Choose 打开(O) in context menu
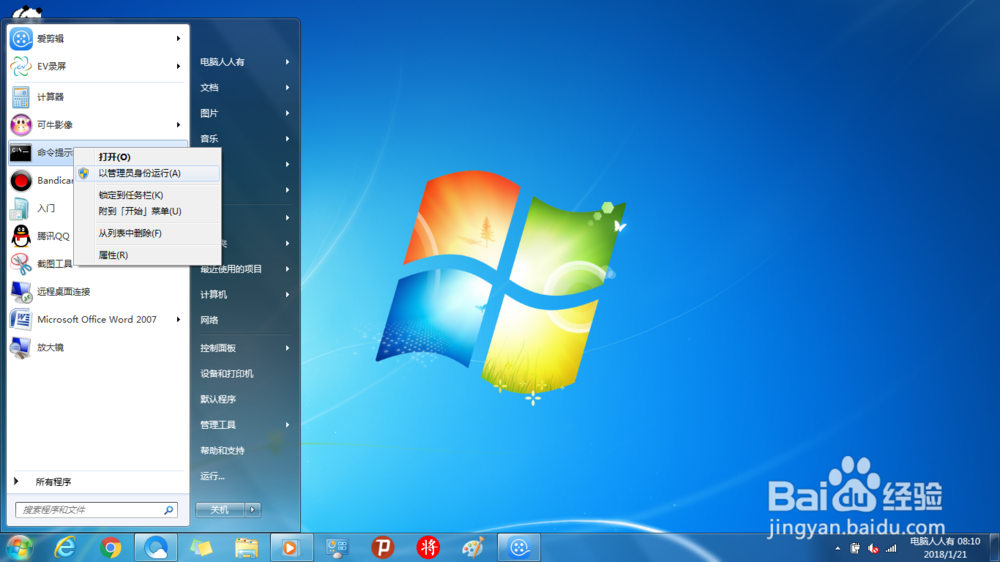The height and width of the screenshot is (562, 1000). click(x=148, y=157)
